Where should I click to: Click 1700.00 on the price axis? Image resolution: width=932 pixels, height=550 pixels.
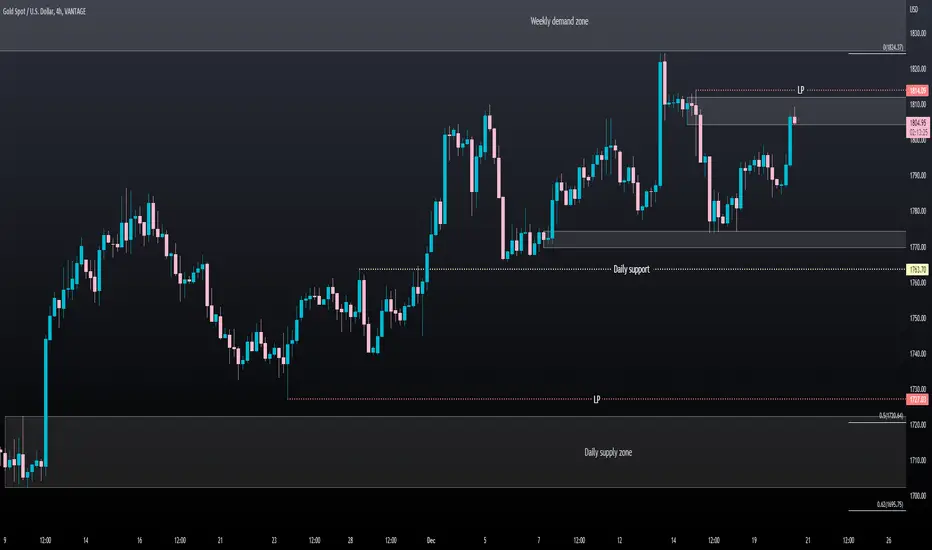[918, 496]
